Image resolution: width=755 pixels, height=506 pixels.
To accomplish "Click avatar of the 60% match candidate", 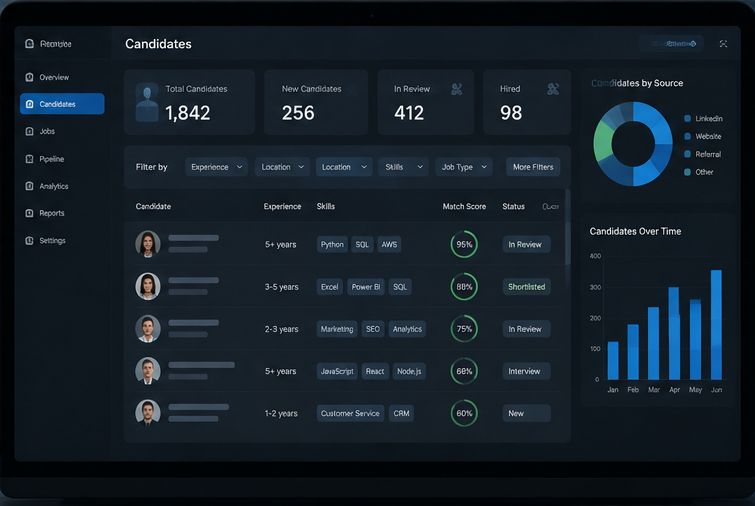I will click(148, 413).
